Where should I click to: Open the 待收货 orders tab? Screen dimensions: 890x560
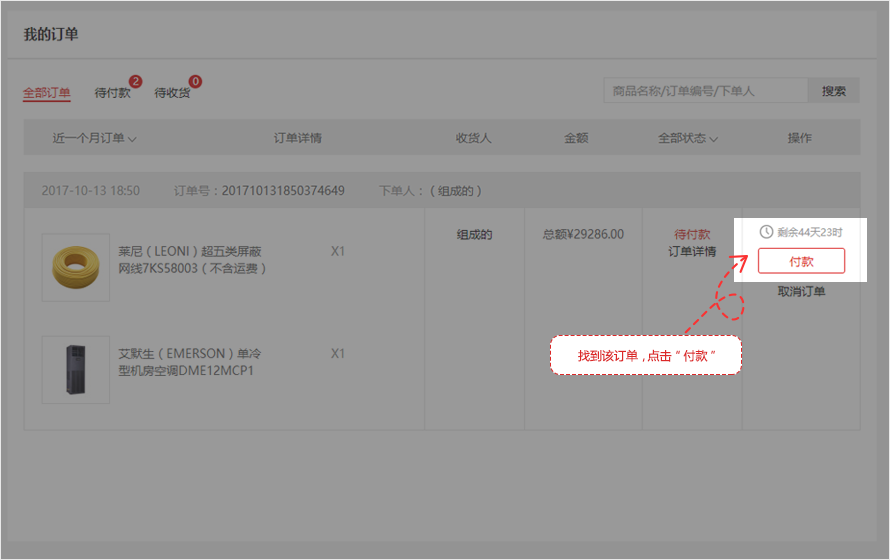(x=172, y=93)
